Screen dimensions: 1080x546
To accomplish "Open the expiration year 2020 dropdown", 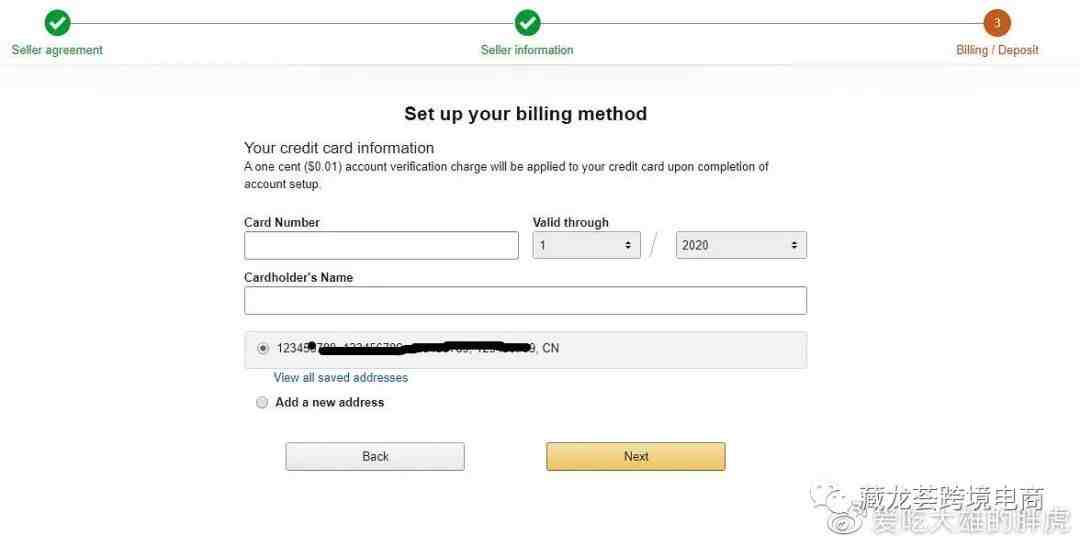I will point(741,245).
